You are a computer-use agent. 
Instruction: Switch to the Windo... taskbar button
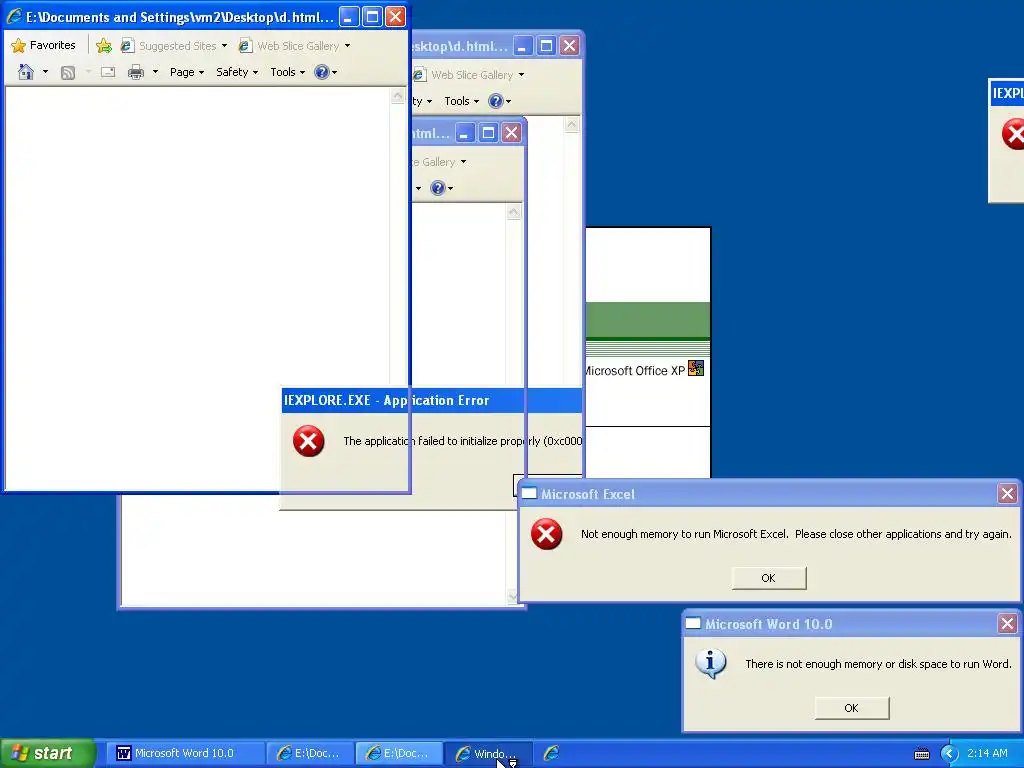(x=488, y=753)
